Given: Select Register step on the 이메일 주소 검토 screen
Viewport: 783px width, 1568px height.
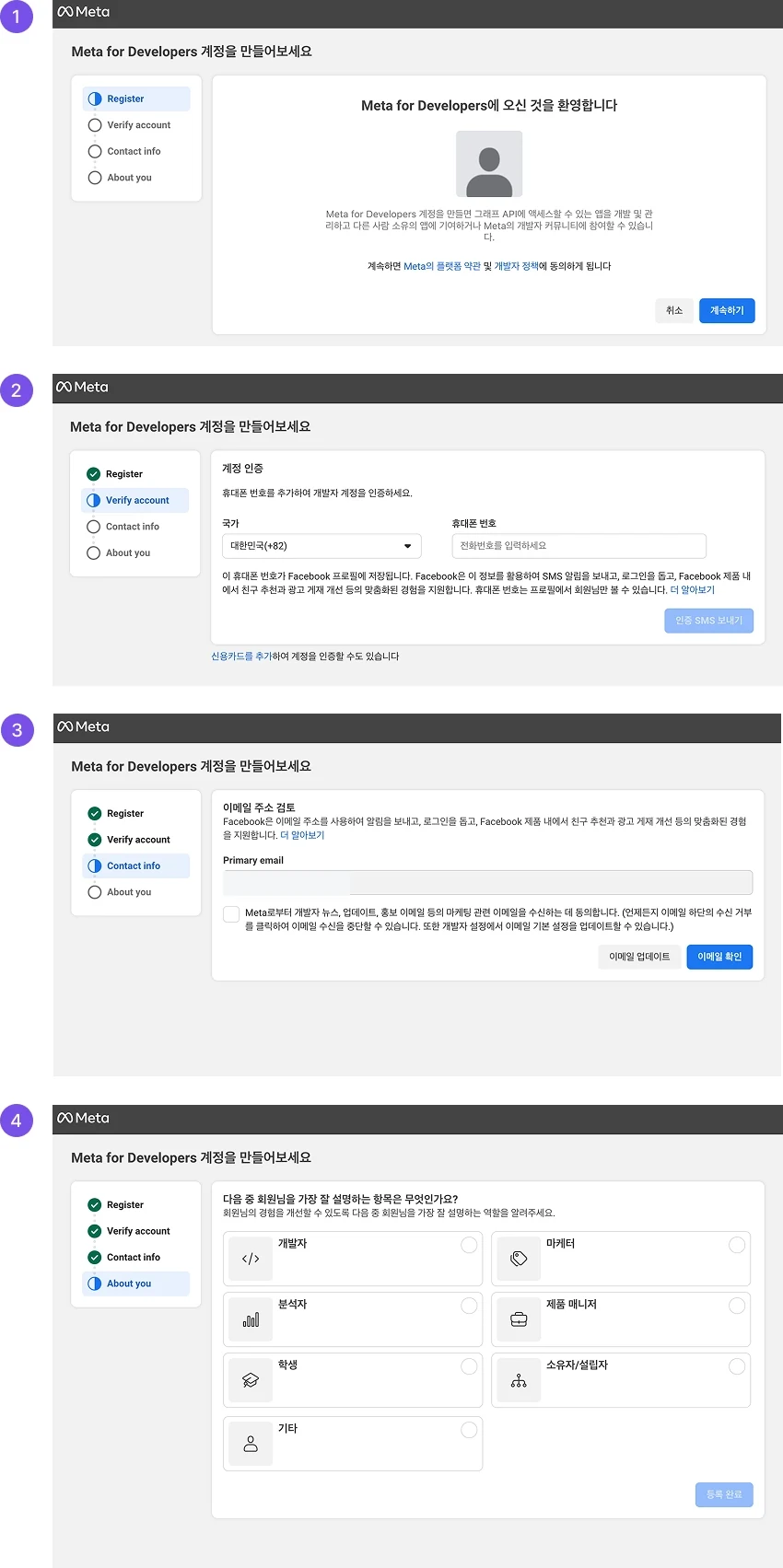Looking at the screenshot, I should (x=136, y=813).
